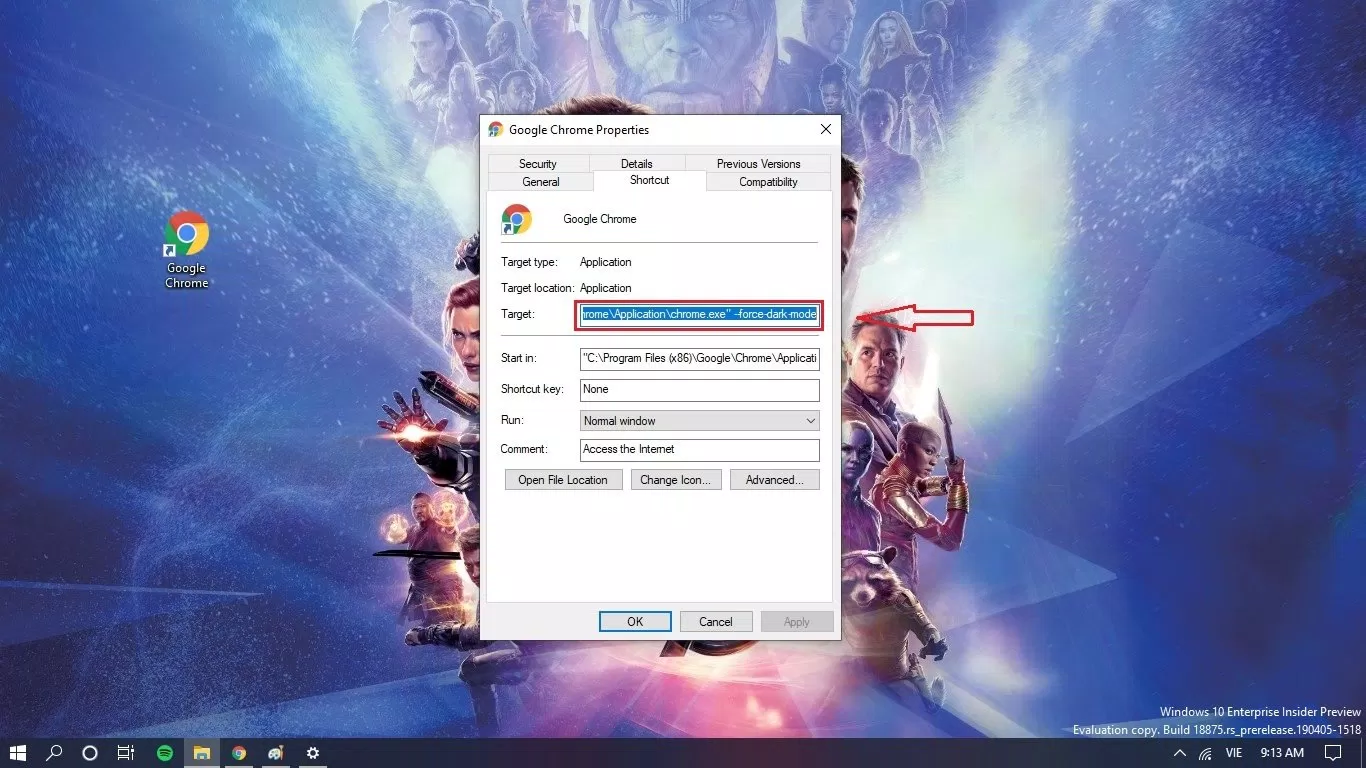
Task: Click the Chrome icon in the dialog title bar
Action: tap(496, 130)
